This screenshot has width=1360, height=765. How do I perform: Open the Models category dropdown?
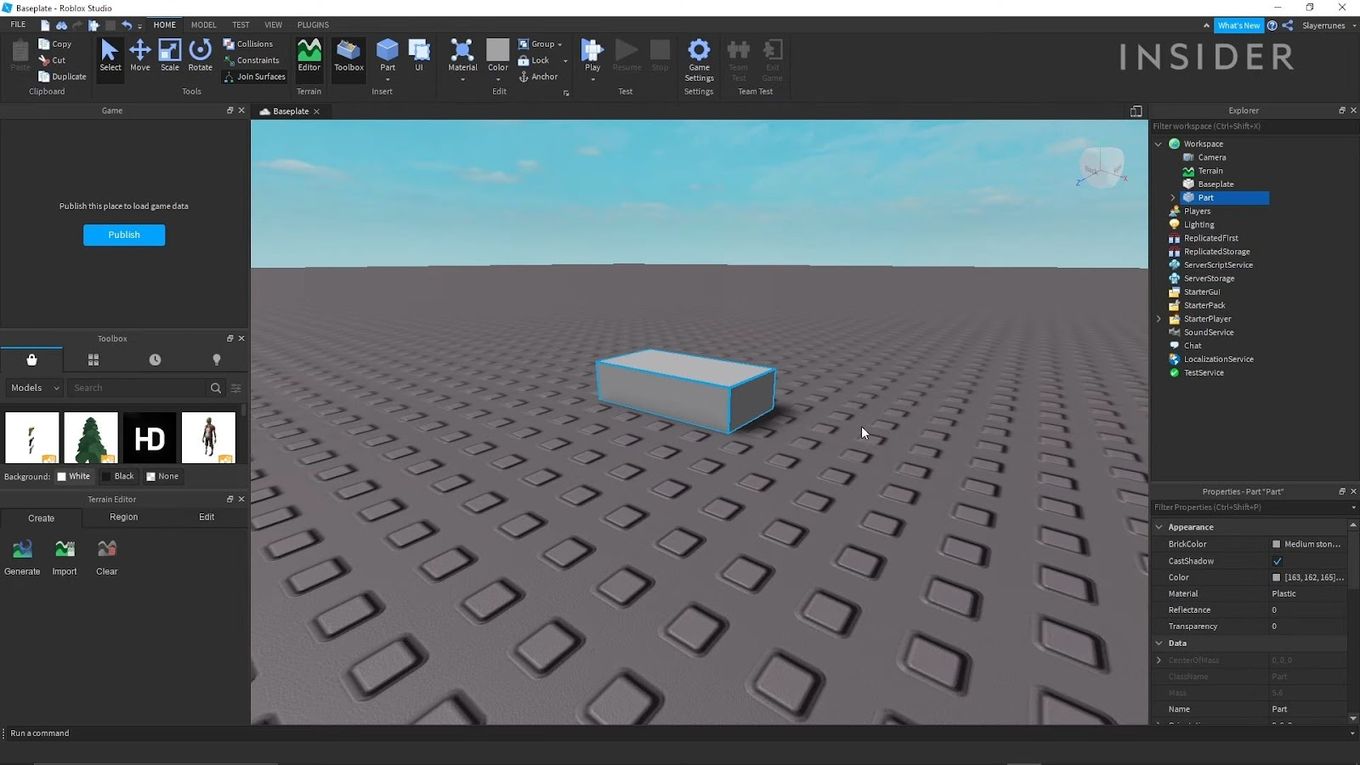coord(35,388)
